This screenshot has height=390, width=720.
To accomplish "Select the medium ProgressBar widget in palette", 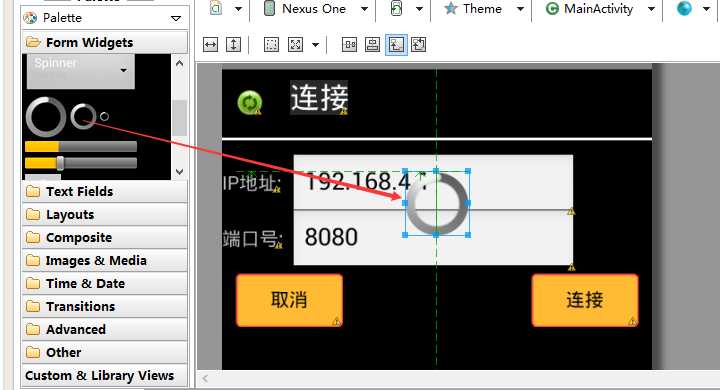I will click(x=83, y=116).
